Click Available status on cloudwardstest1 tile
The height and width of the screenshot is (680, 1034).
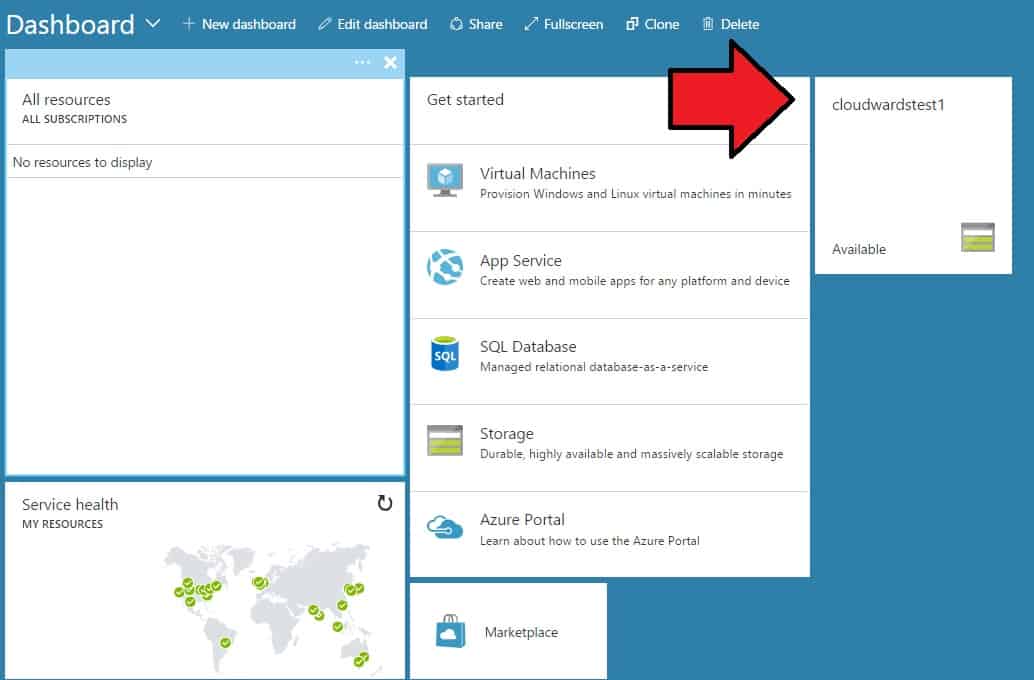click(859, 249)
